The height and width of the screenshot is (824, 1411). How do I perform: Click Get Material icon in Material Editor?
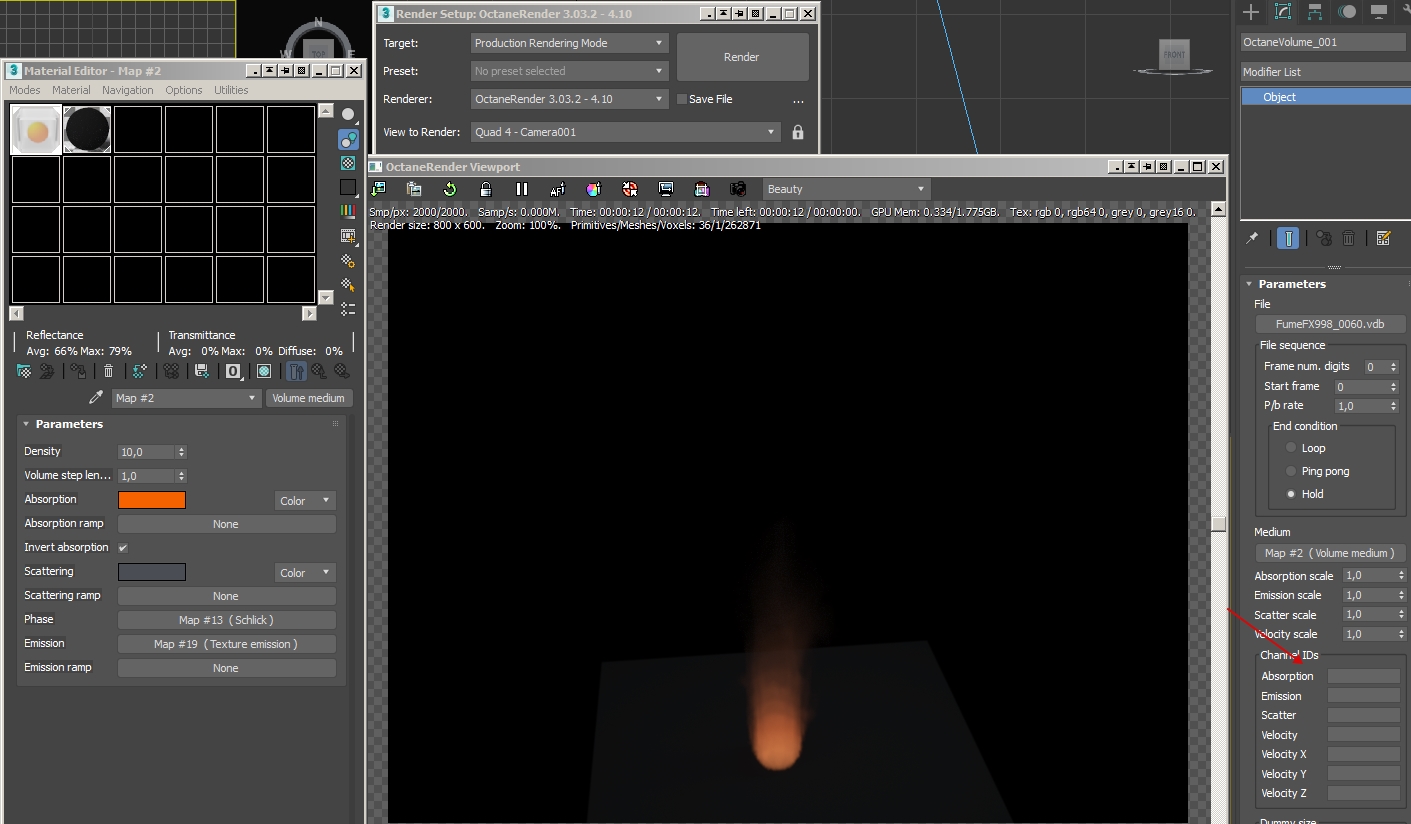pyautogui.click(x=24, y=371)
